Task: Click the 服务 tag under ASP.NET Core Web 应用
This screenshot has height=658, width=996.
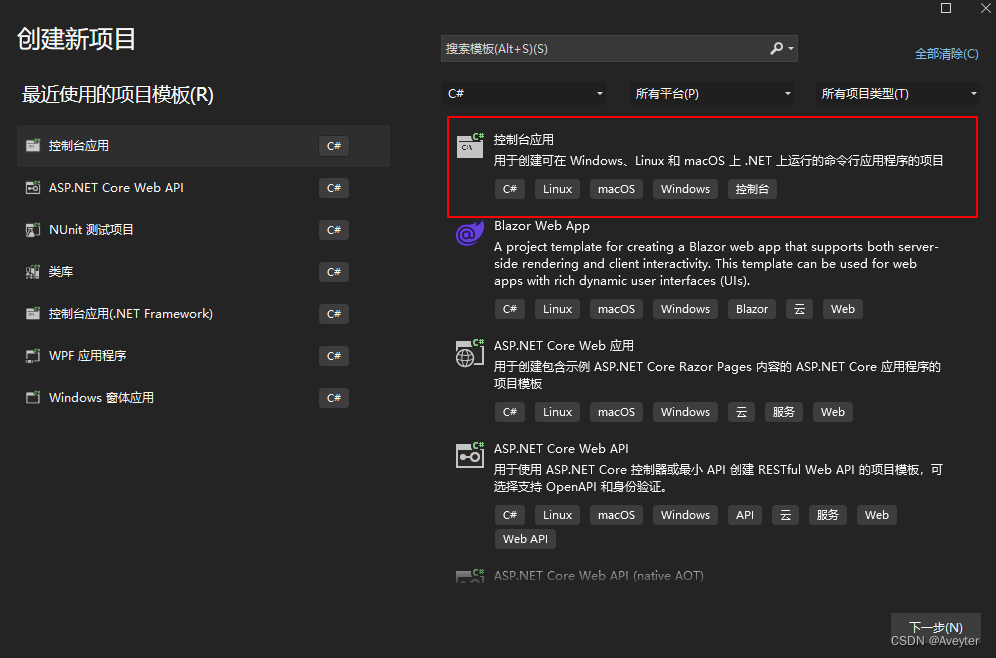Action: click(x=784, y=412)
